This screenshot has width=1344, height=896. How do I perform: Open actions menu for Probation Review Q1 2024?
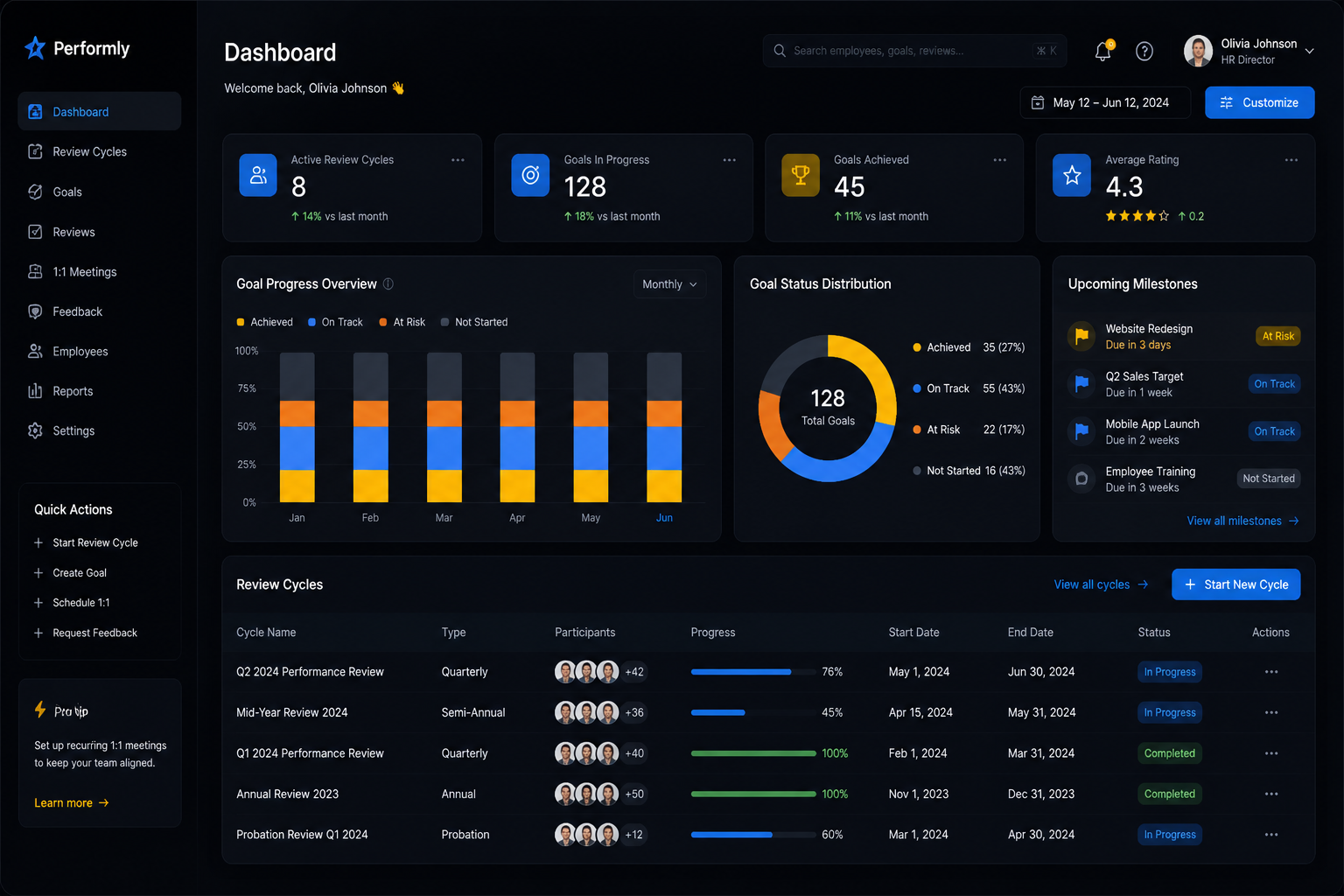click(x=1271, y=835)
